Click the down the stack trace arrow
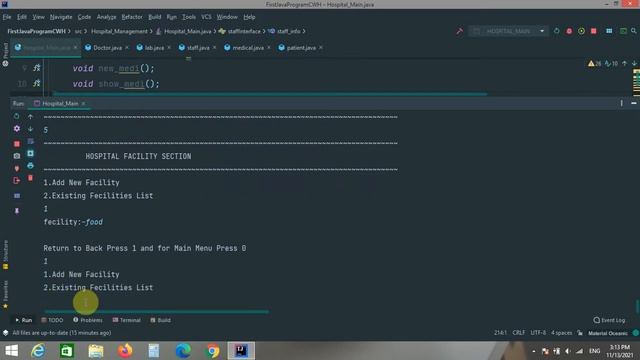Viewport: 640px width, 360px height. [30, 129]
